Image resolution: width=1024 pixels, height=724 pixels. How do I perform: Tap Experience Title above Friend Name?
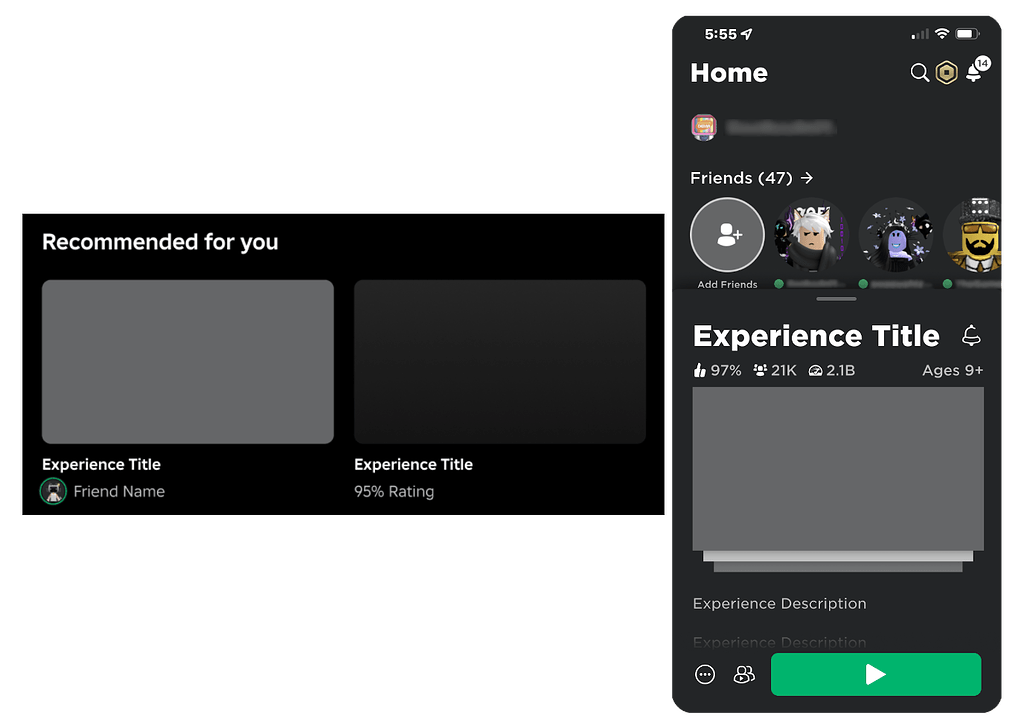click(x=101, y=464)
